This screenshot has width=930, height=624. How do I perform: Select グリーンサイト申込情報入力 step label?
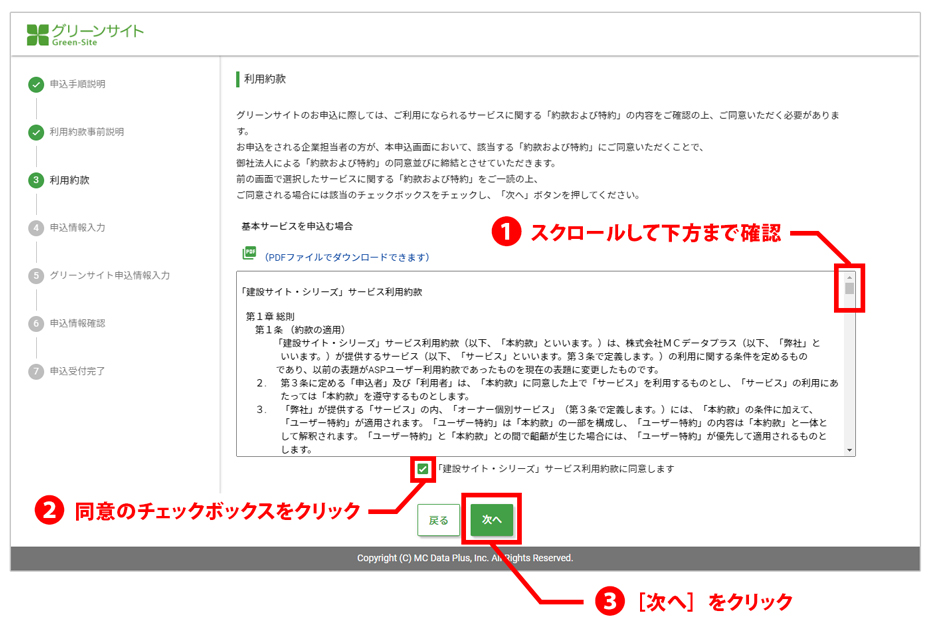coord(110,275)
